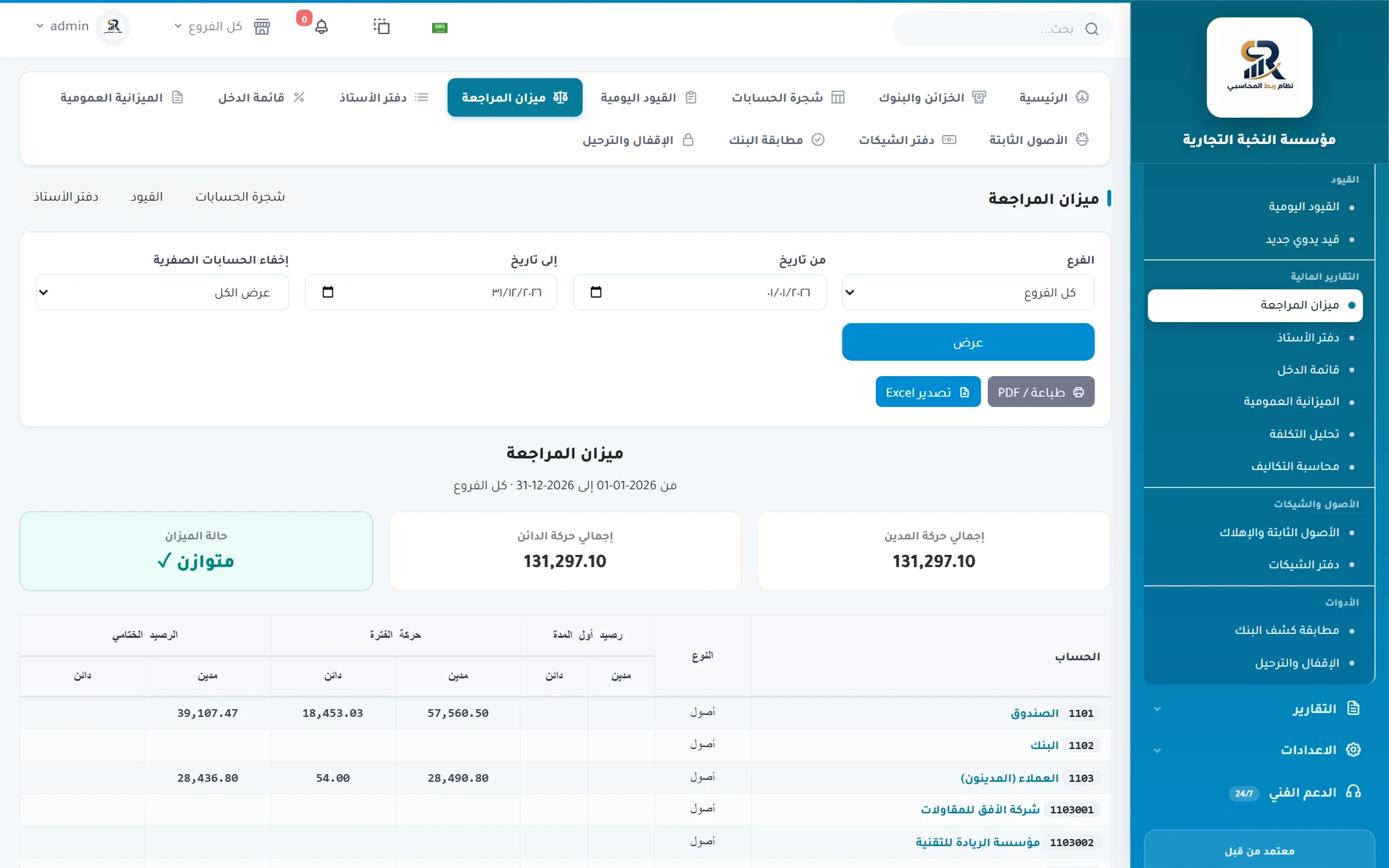Click the شجرة الحسابات breadcrumb link
The height and width of the screenshot is (868, 1389).
pos(240,197)
